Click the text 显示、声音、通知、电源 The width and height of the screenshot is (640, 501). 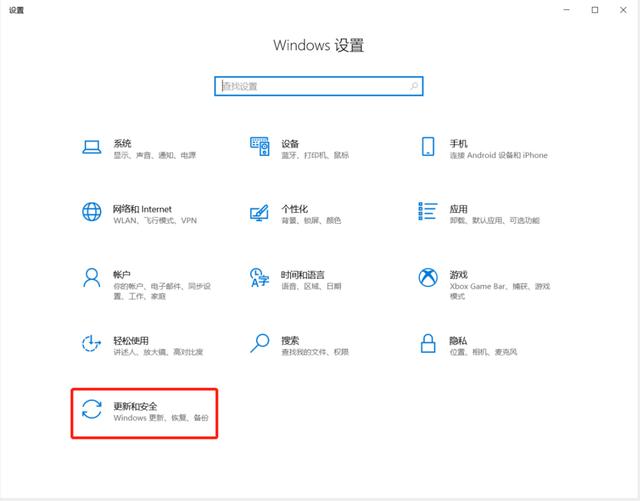coord(155,155)
